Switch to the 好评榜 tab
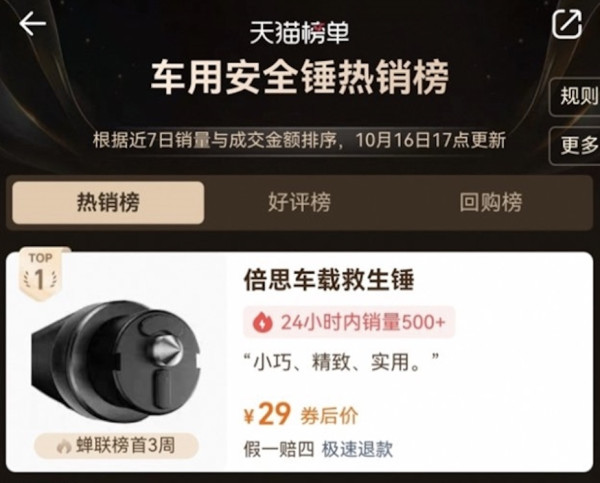 click(299, 202)
